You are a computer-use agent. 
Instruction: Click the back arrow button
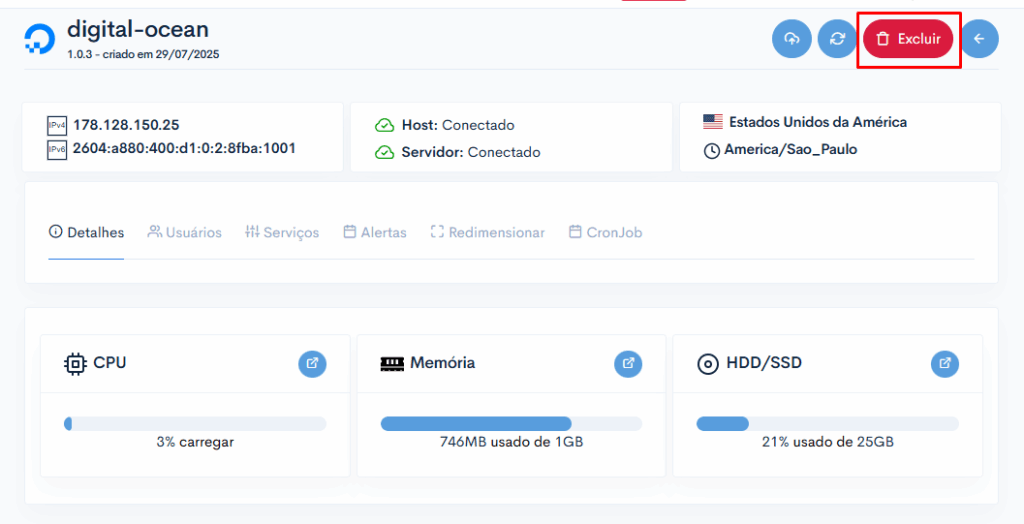click(x=979, y=39)
